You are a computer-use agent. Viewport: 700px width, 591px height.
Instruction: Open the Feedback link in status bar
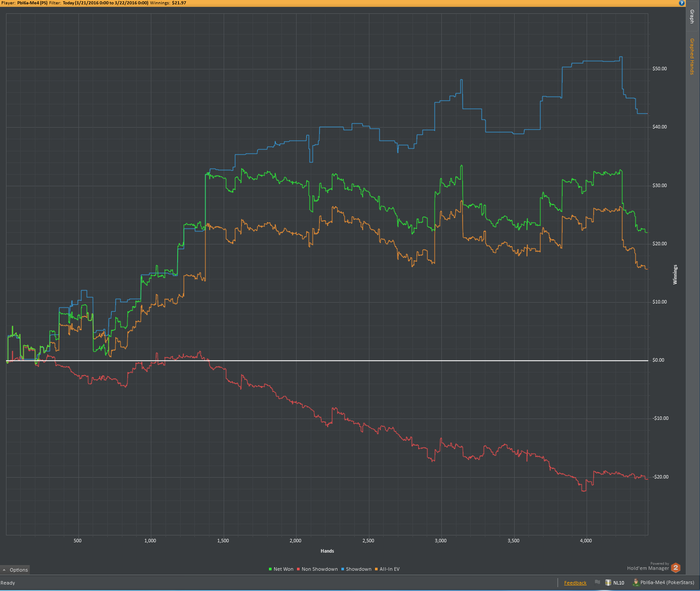[x=575, y=583]
